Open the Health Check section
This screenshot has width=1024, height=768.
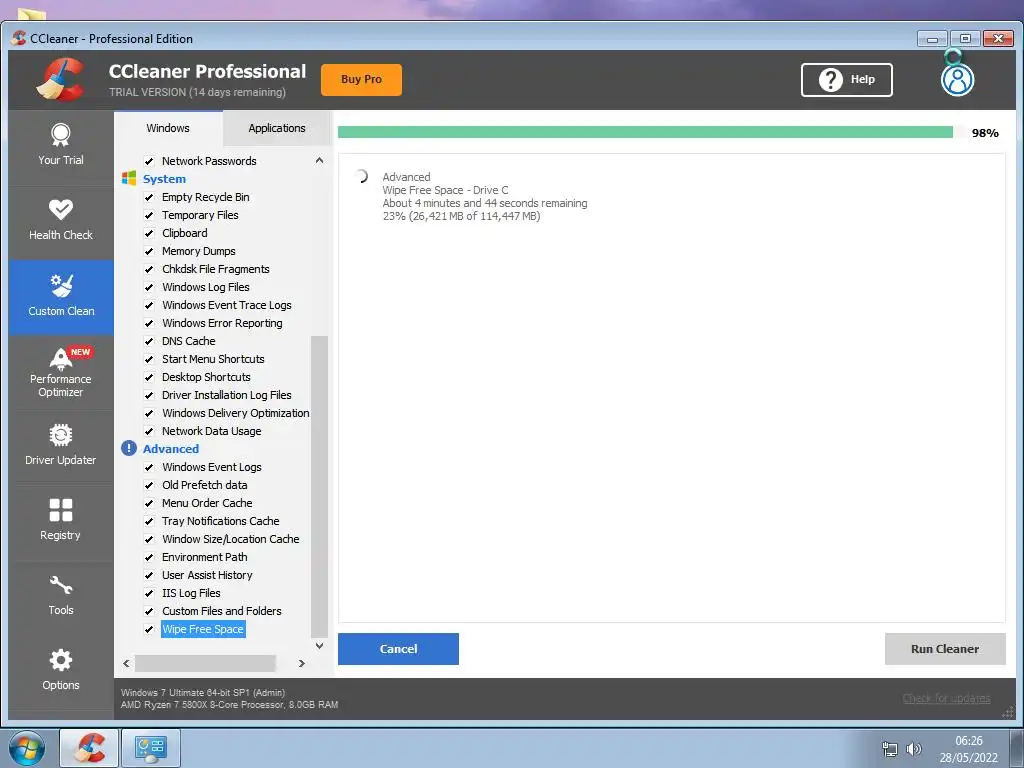tap(61, 221)
